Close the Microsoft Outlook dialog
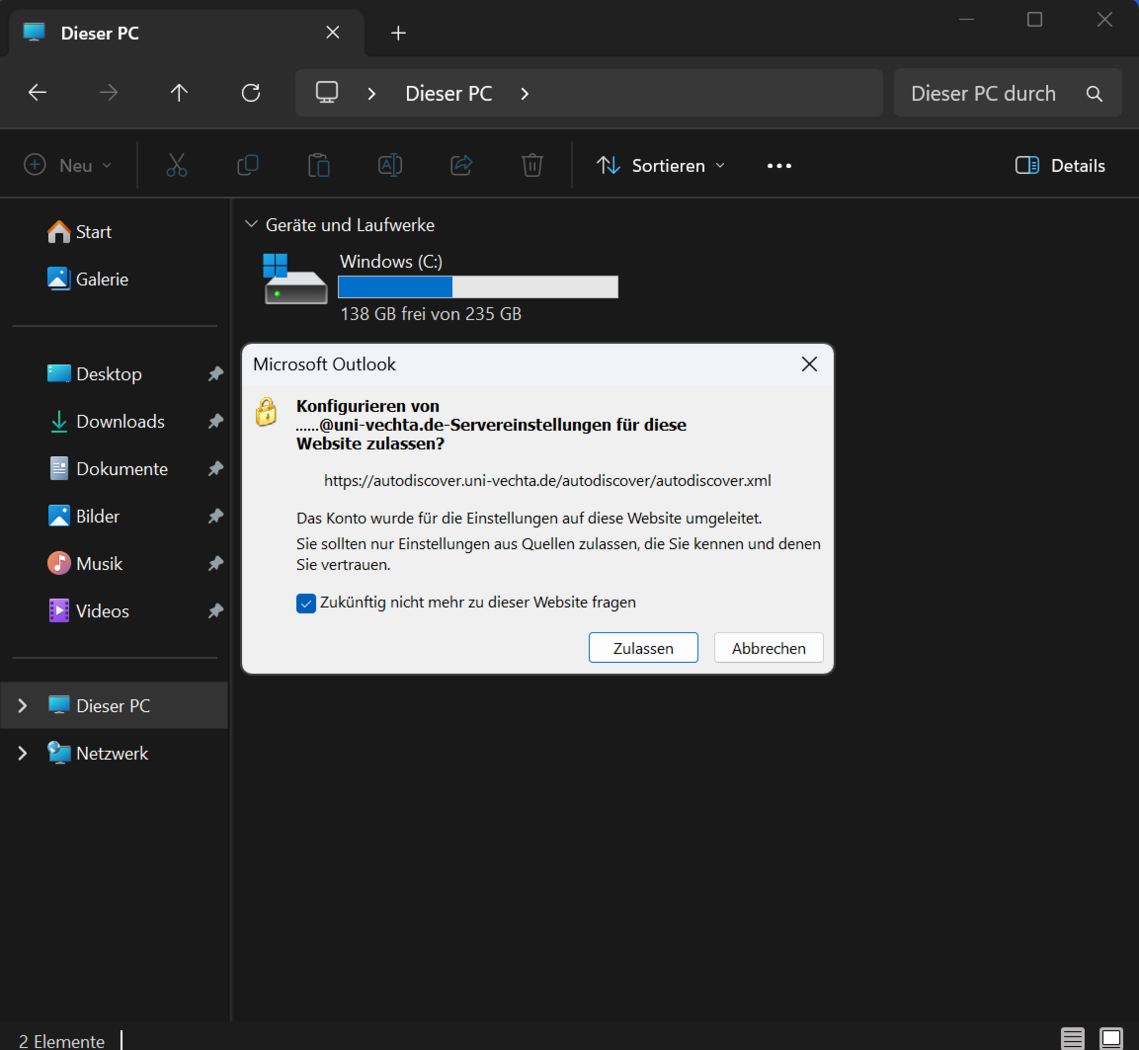 pos(809,364)
